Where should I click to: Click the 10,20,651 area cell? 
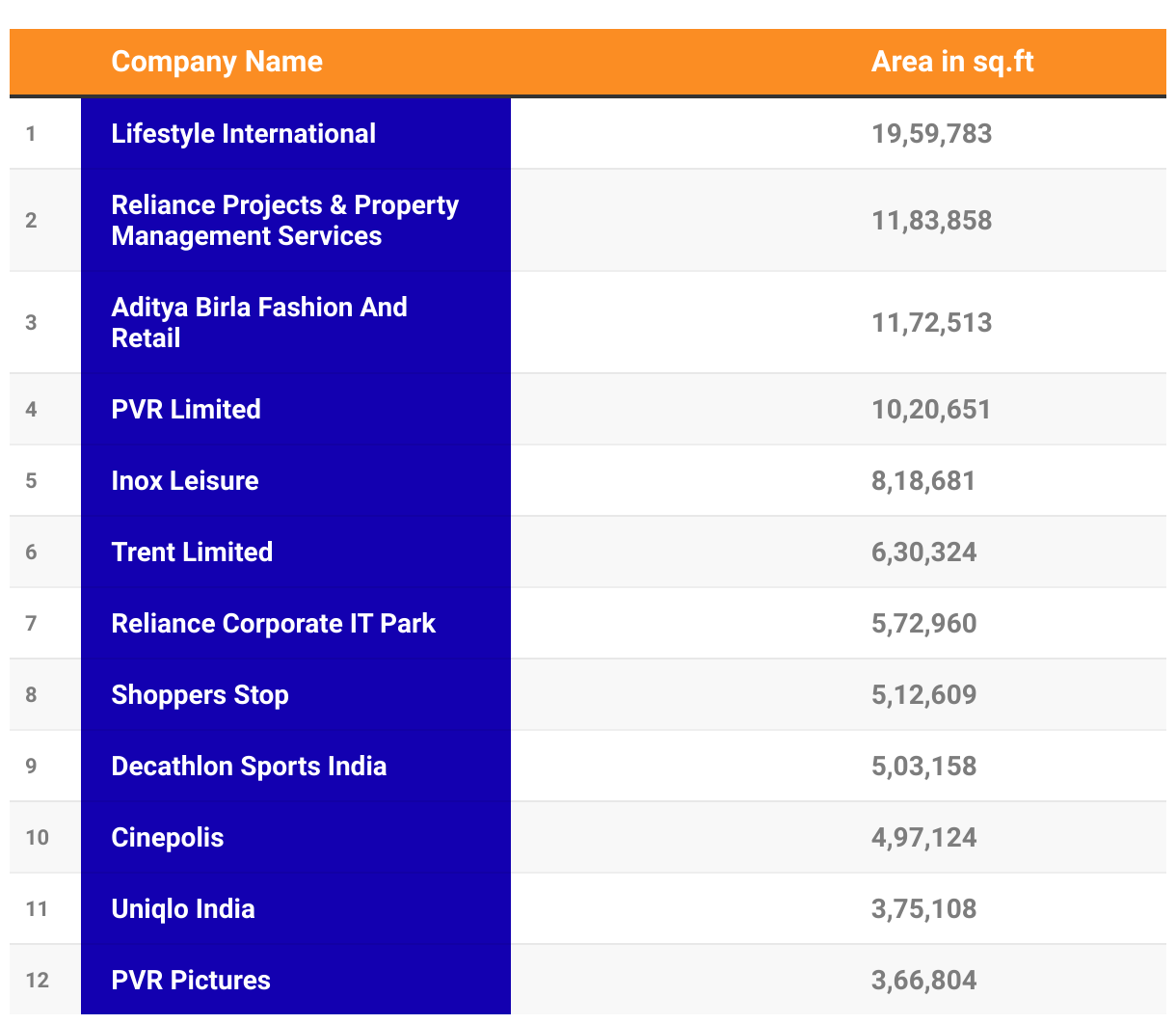click(931, 410)
